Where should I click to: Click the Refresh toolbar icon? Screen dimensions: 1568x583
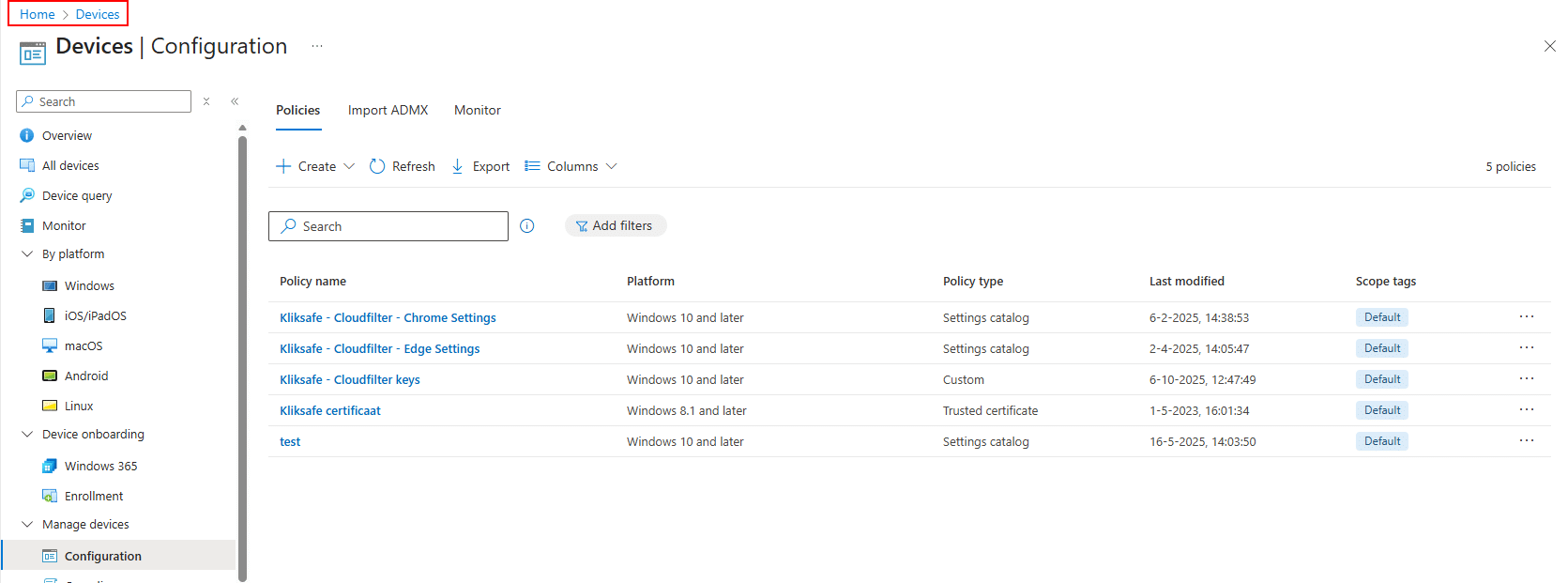tap(377, 166)
